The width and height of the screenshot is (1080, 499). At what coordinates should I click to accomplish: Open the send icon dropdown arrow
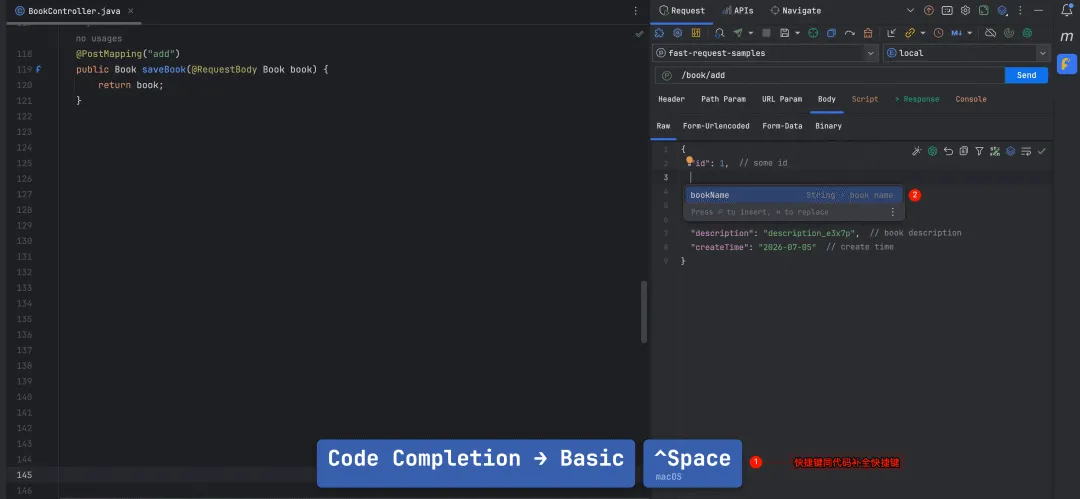751,33
